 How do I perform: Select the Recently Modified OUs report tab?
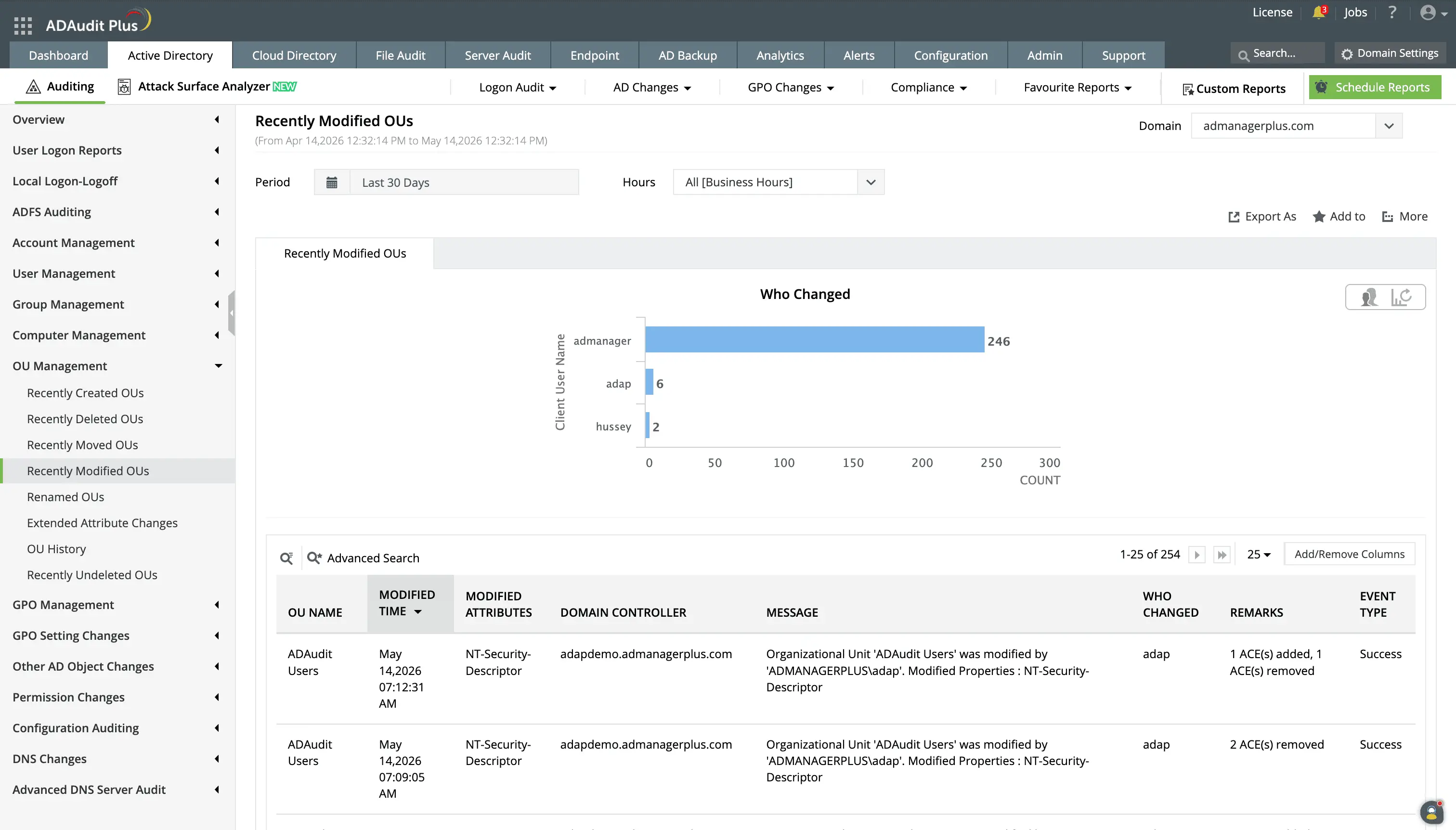point(345,254)
